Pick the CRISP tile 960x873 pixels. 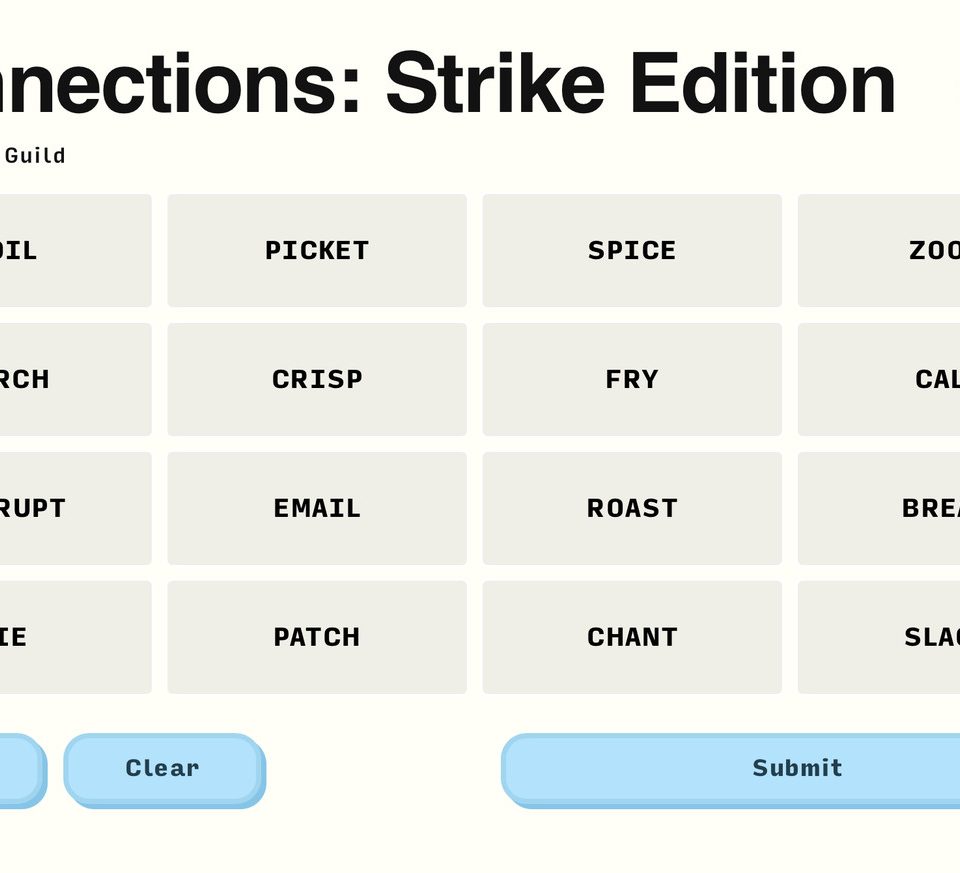tap(317, 379)
